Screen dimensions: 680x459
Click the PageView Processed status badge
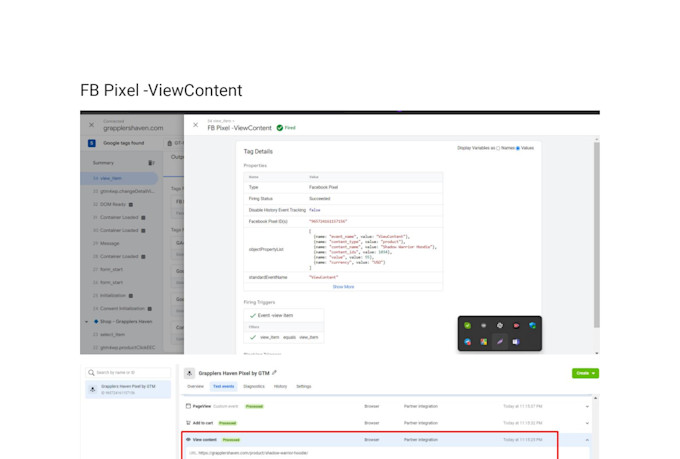(x=255, y=407)
